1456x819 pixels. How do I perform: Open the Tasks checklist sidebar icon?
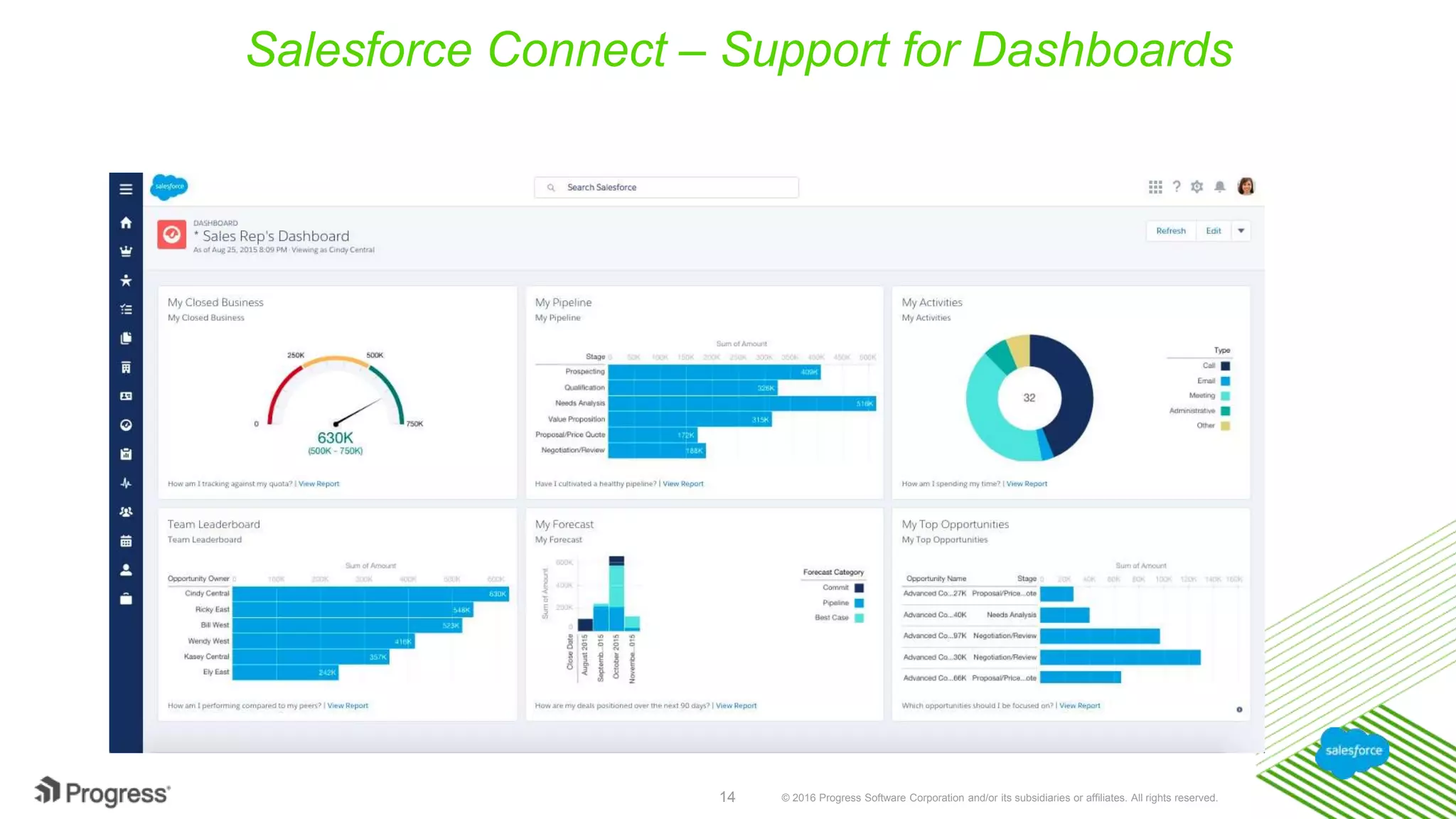pos(126,309)
